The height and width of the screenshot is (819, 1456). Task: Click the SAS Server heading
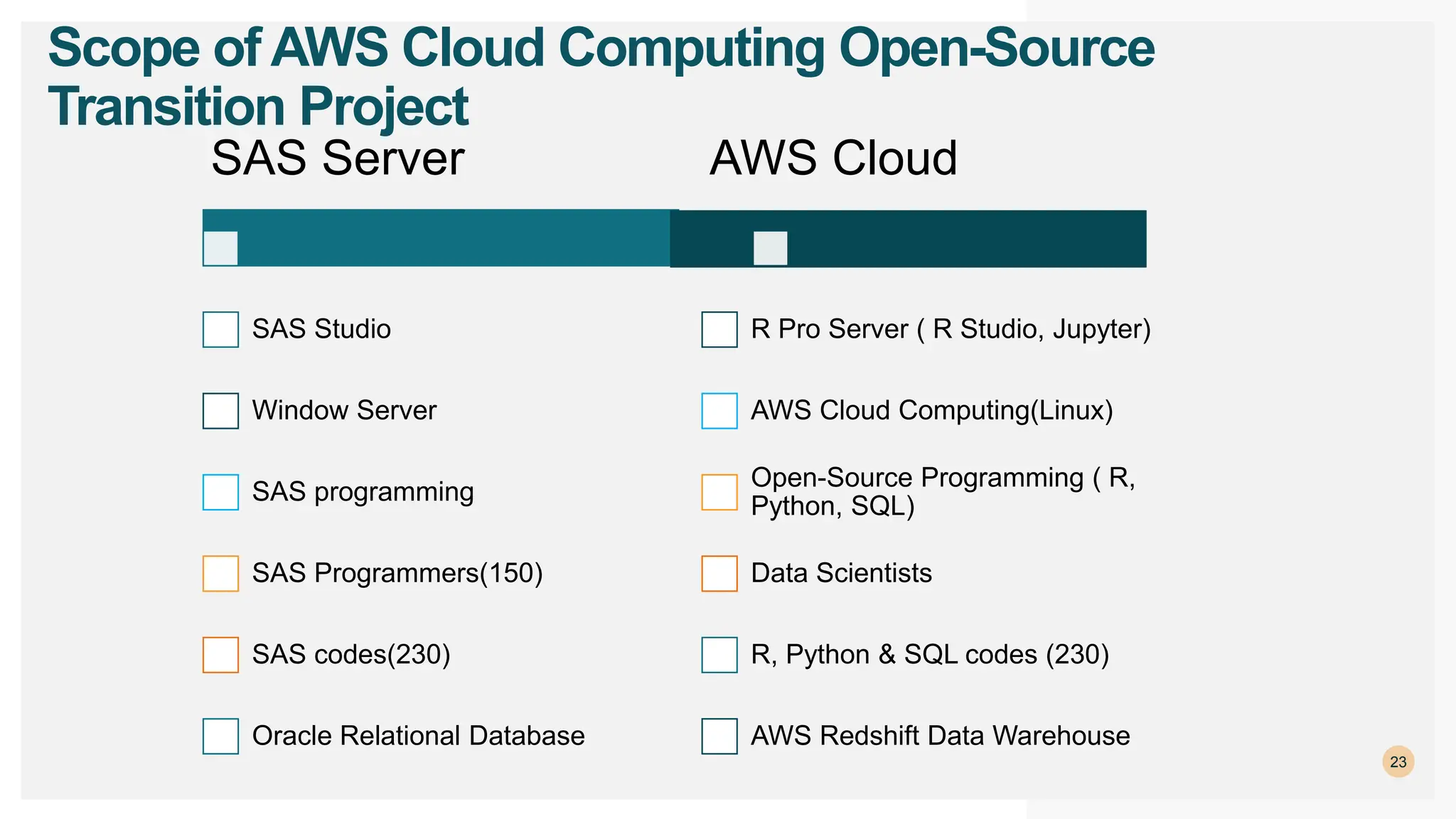[338, 158]
